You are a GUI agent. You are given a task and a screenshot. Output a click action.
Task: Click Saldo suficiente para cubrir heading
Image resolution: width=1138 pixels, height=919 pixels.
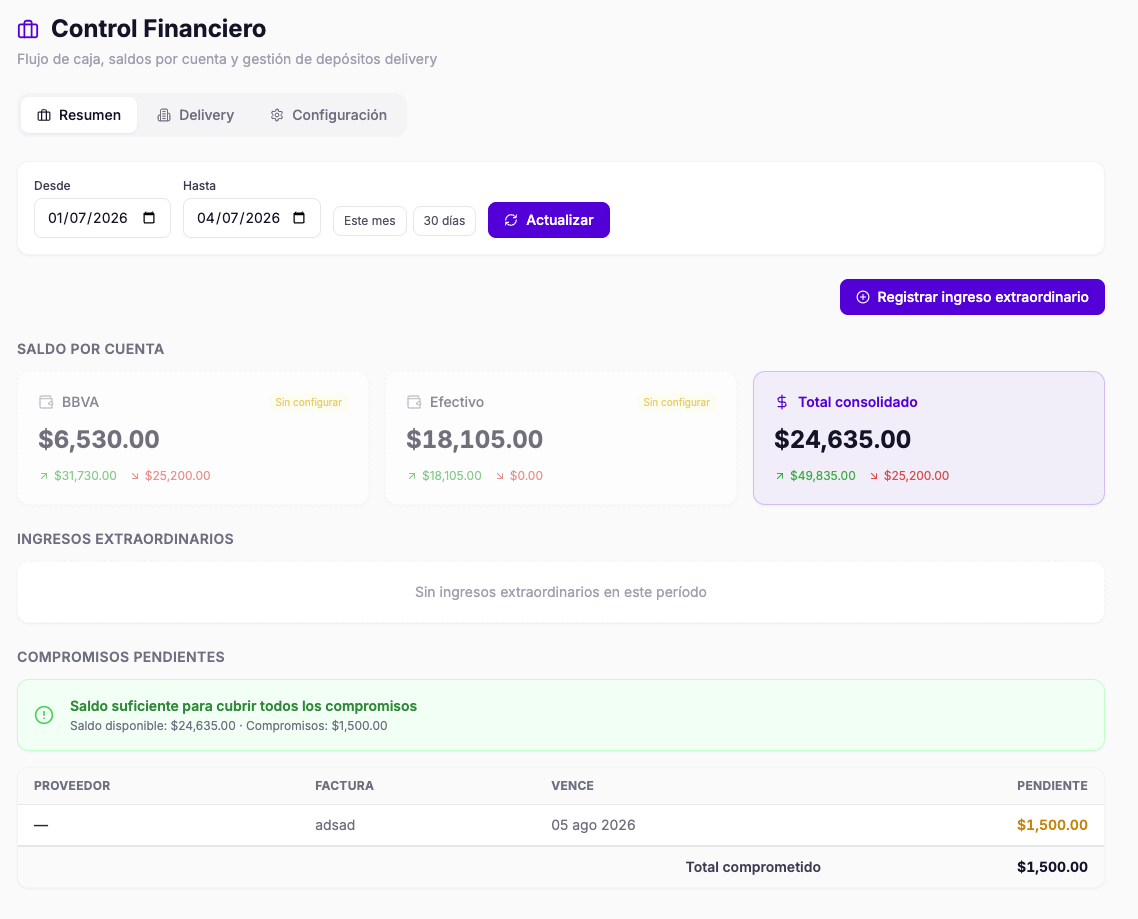243,706
